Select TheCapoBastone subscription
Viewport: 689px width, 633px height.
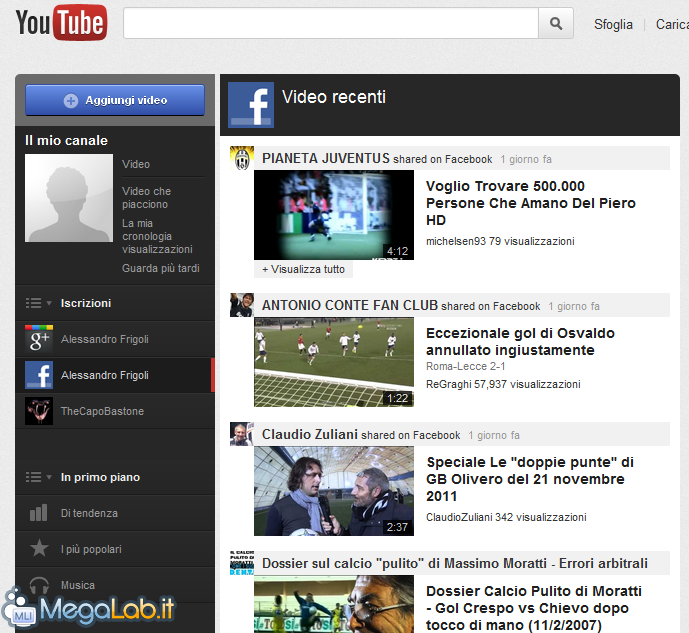pos(115,411)
